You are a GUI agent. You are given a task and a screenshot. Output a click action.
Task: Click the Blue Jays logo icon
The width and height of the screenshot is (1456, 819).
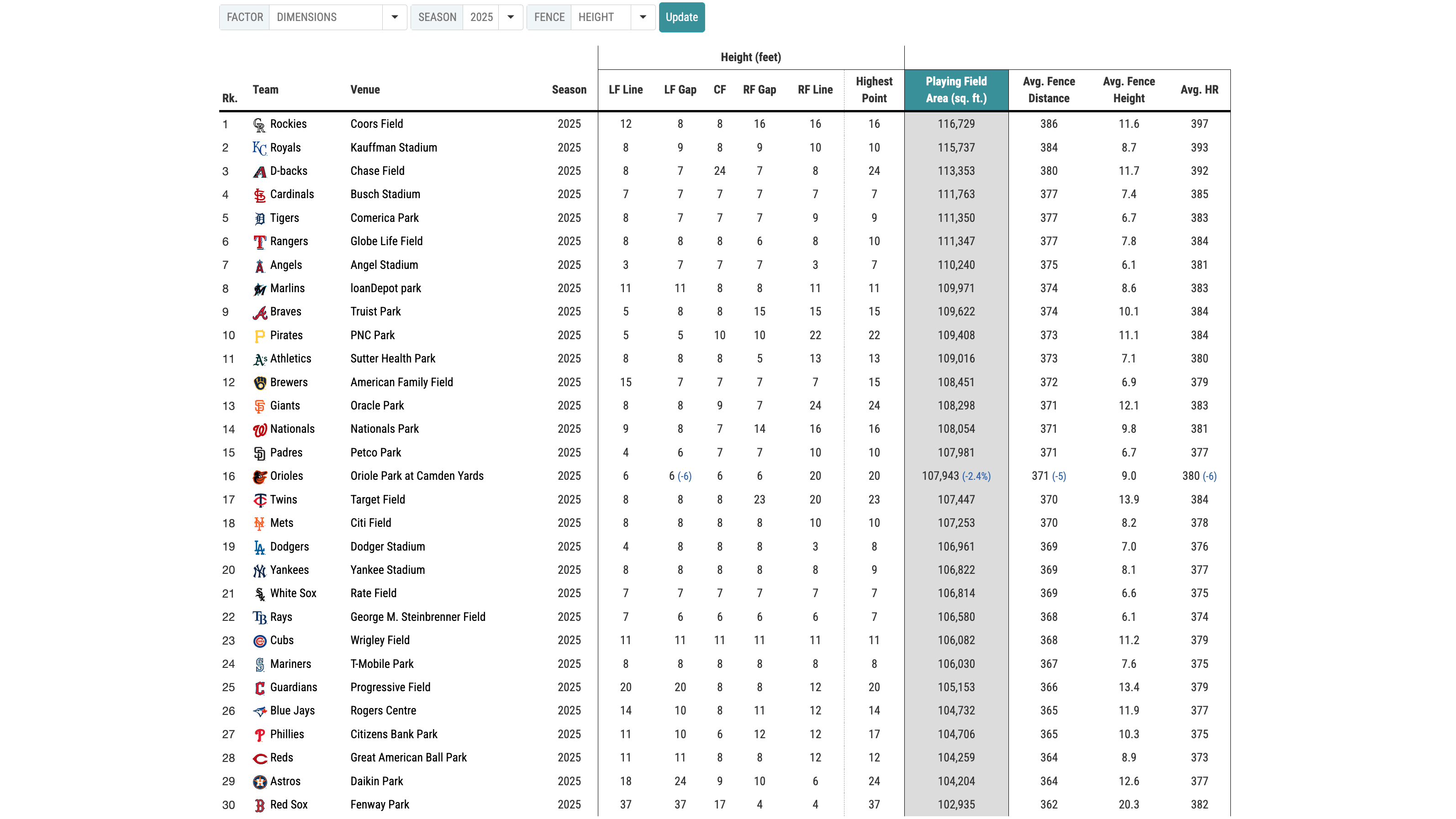click(259, 711)
